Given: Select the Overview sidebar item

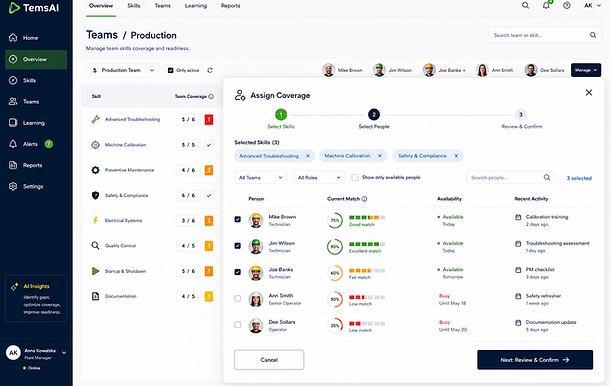Looking at the screenshot, I should 36,59.
